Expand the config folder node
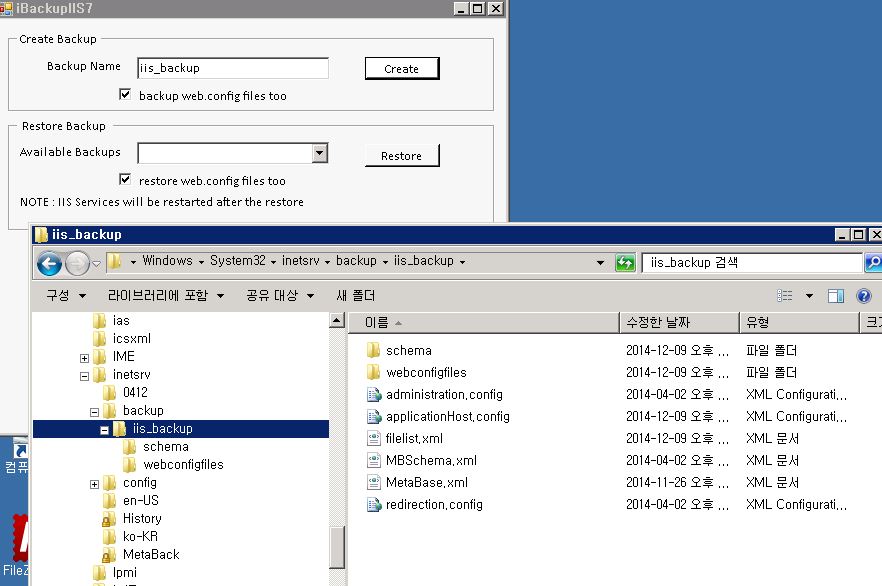The image size is (882, 586). pos(94,483)
